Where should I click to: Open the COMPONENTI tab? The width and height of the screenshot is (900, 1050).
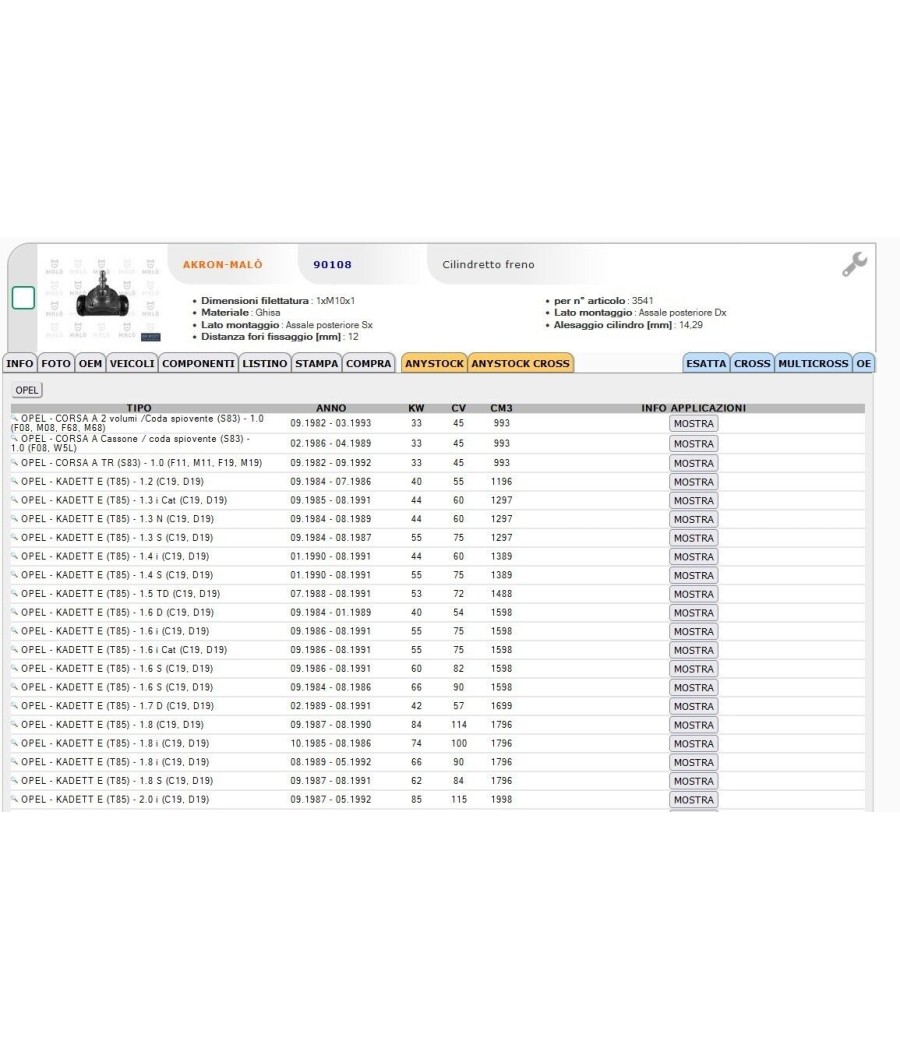pos(198,364)
